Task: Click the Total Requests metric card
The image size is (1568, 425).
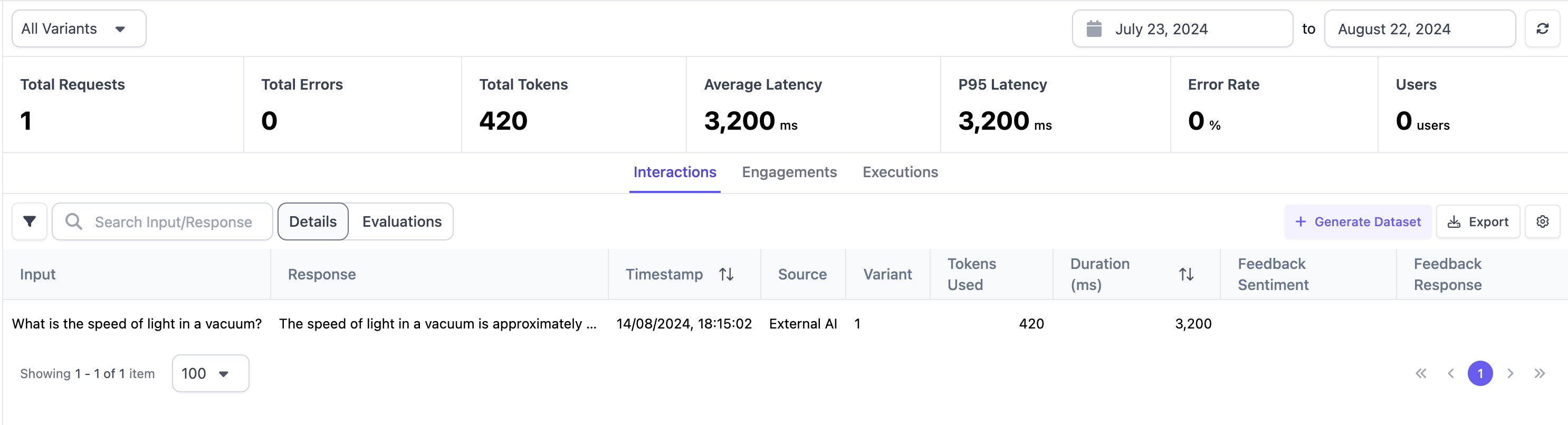Action: pyautogui.click(x=123, y=104)
